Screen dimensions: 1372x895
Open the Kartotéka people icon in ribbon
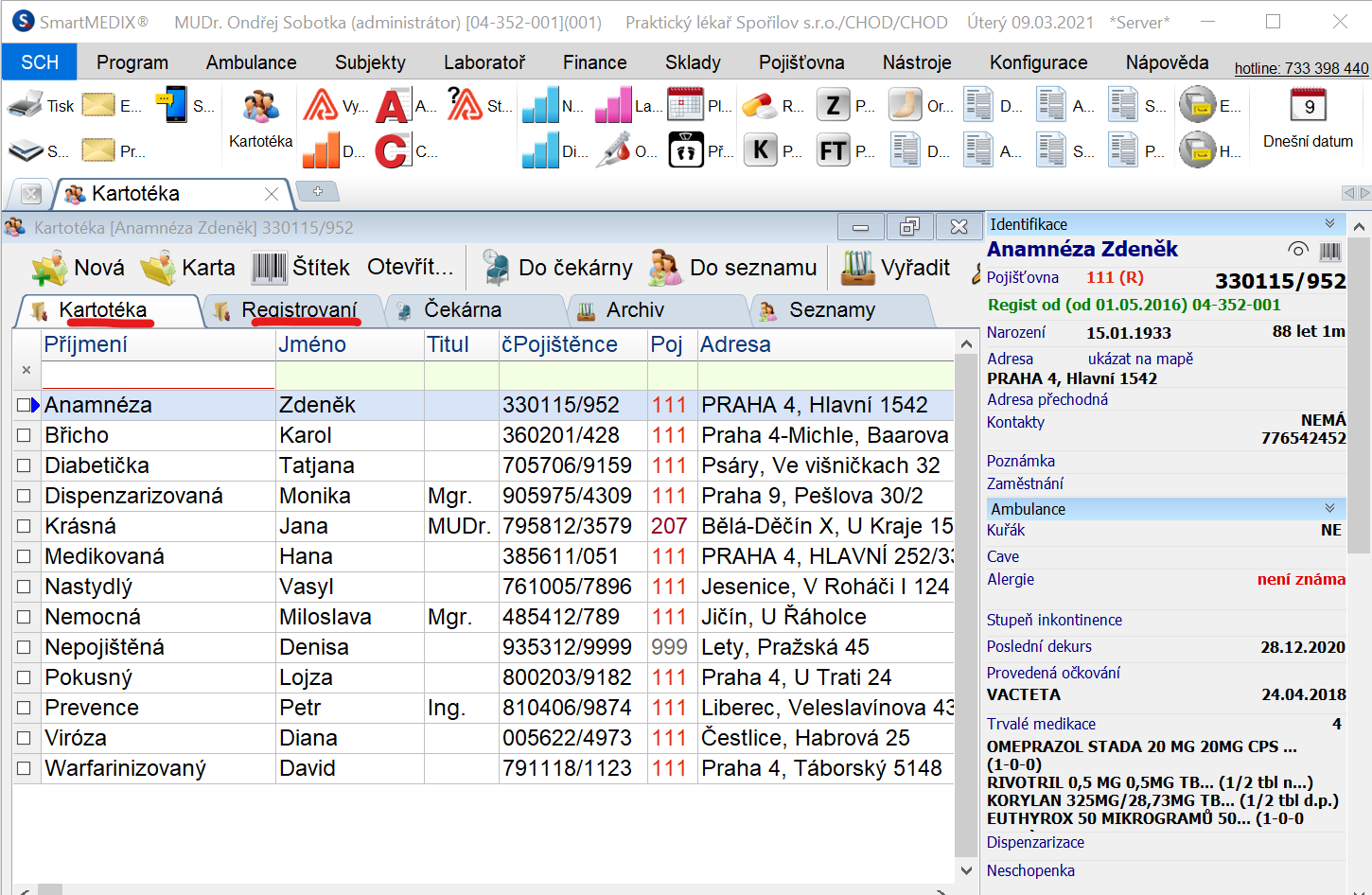(x=260, y=107)
